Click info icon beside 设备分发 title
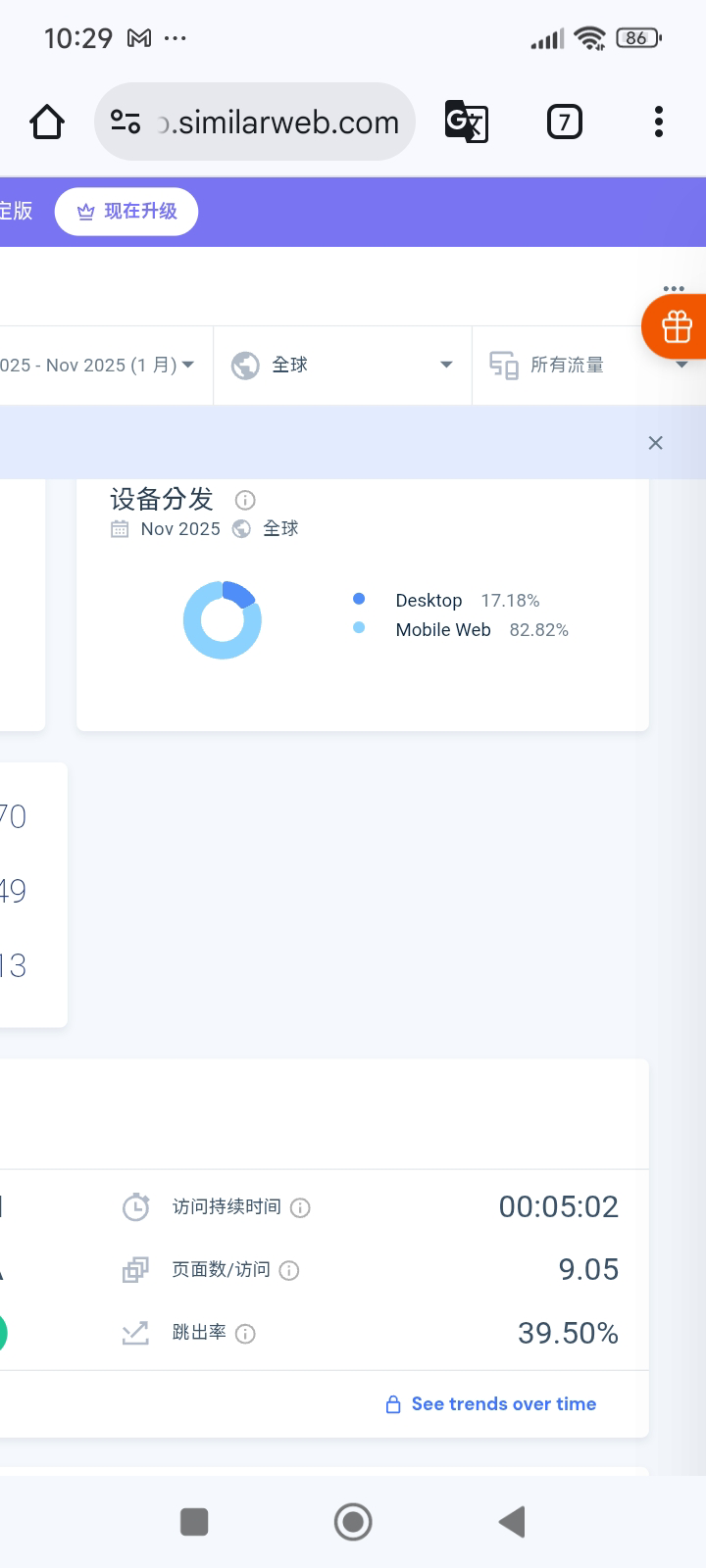Viewport: 706px width, 1568px height. pos(245,501)
